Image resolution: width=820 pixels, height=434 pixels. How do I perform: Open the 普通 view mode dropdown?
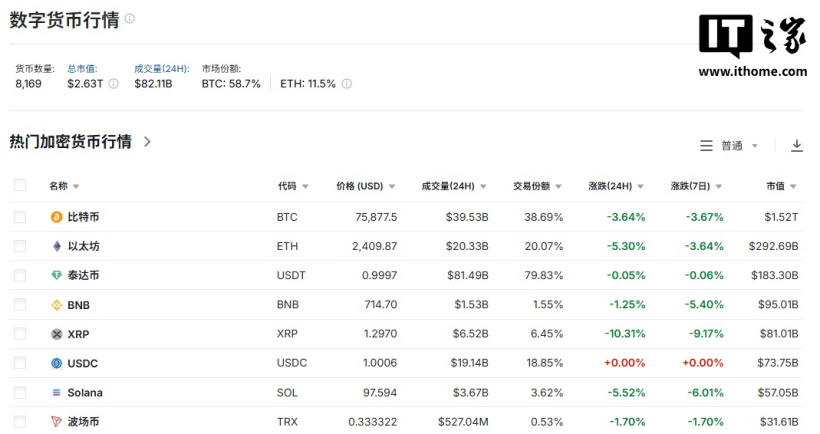click(739, 146)
